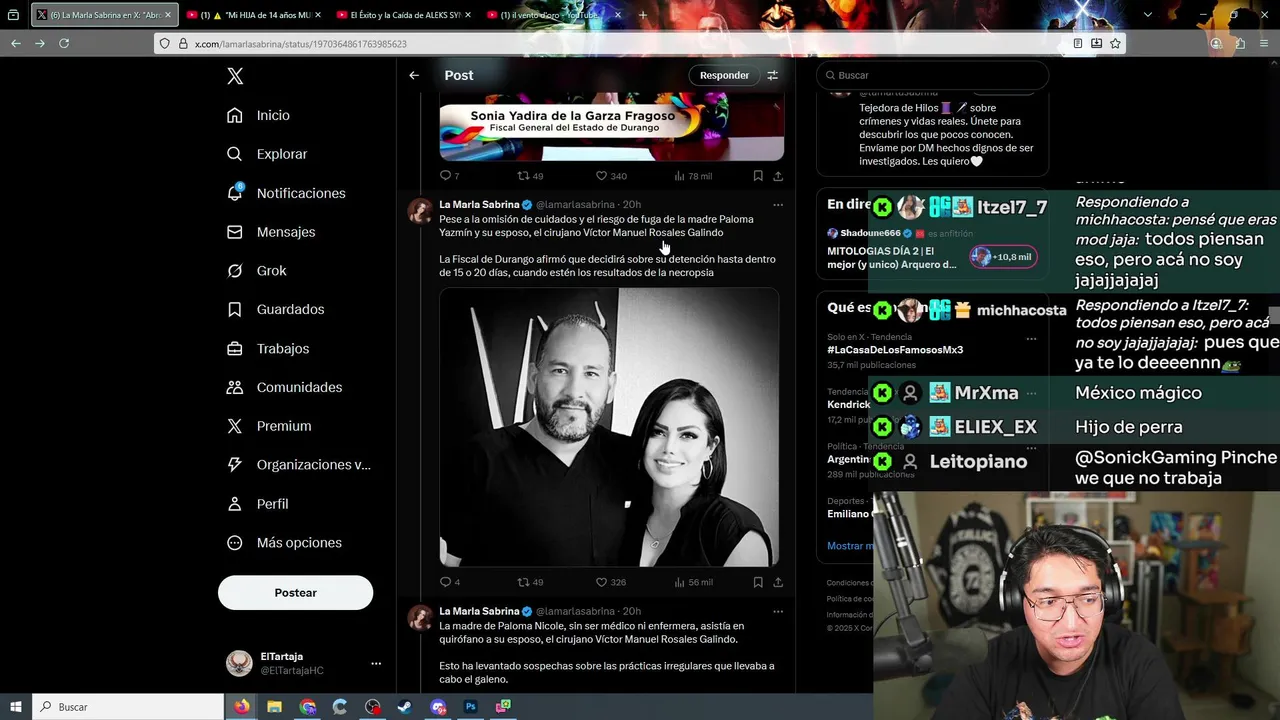Open Steam from the taskbar
Viewport: 1280px width, 720px height.
[x=404, y=707]
